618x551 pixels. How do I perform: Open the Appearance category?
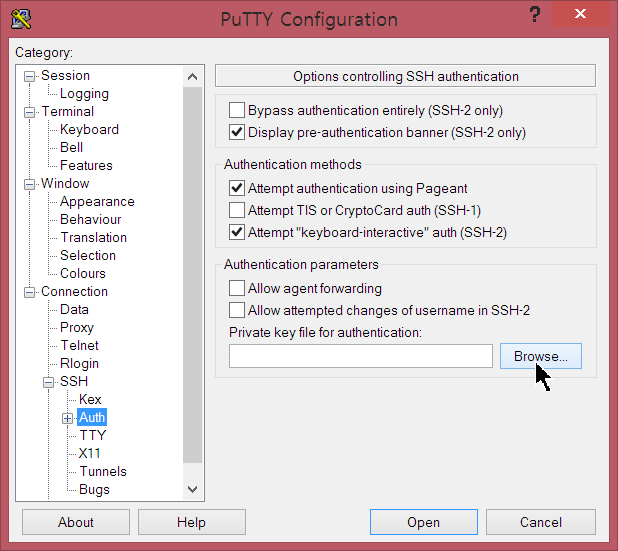[x=97, y=202]
